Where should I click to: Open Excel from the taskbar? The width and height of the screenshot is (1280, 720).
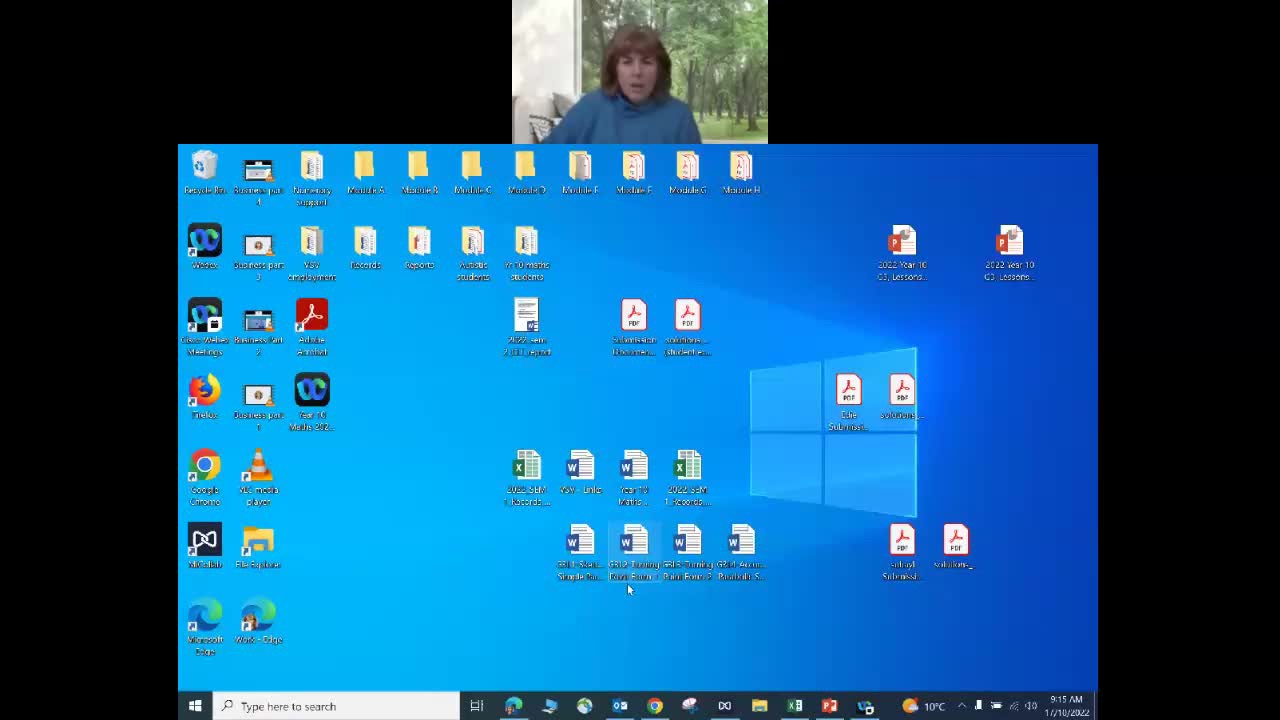(x=794, y=706)
